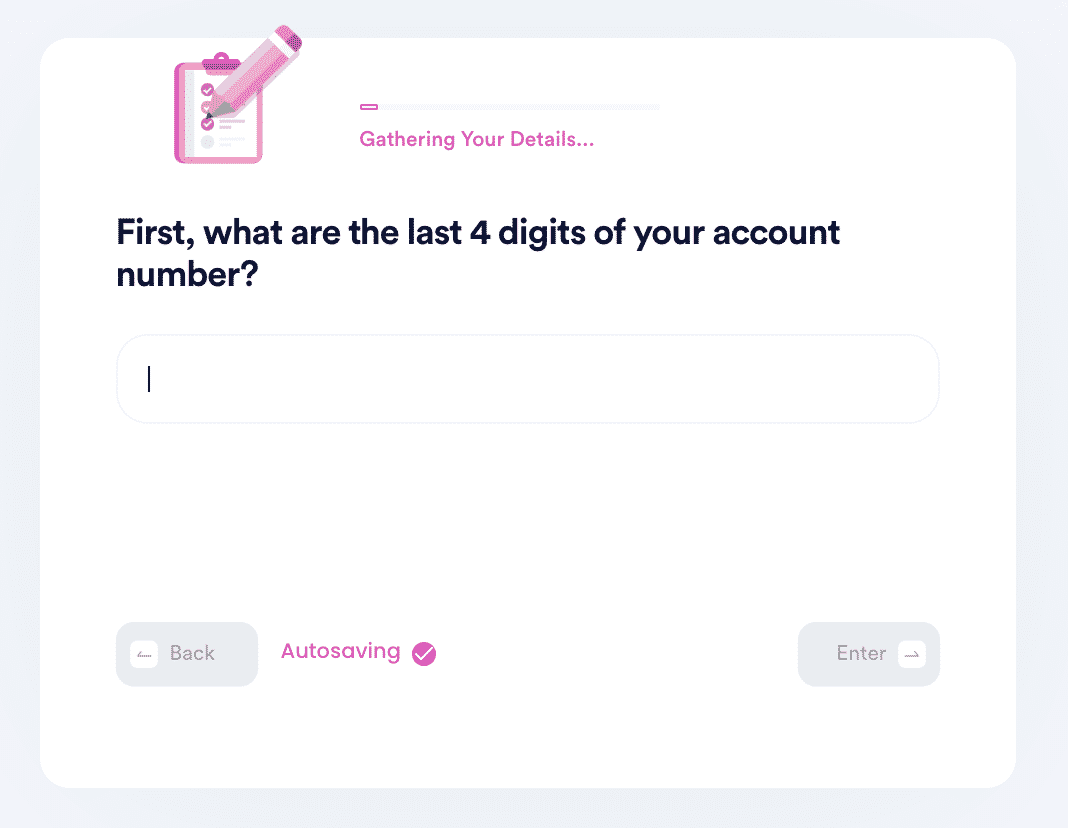This screenshot has width=1068, height=828.
Task: Click the grey unchecked circle on the clipboard
Action: point(207,142)
